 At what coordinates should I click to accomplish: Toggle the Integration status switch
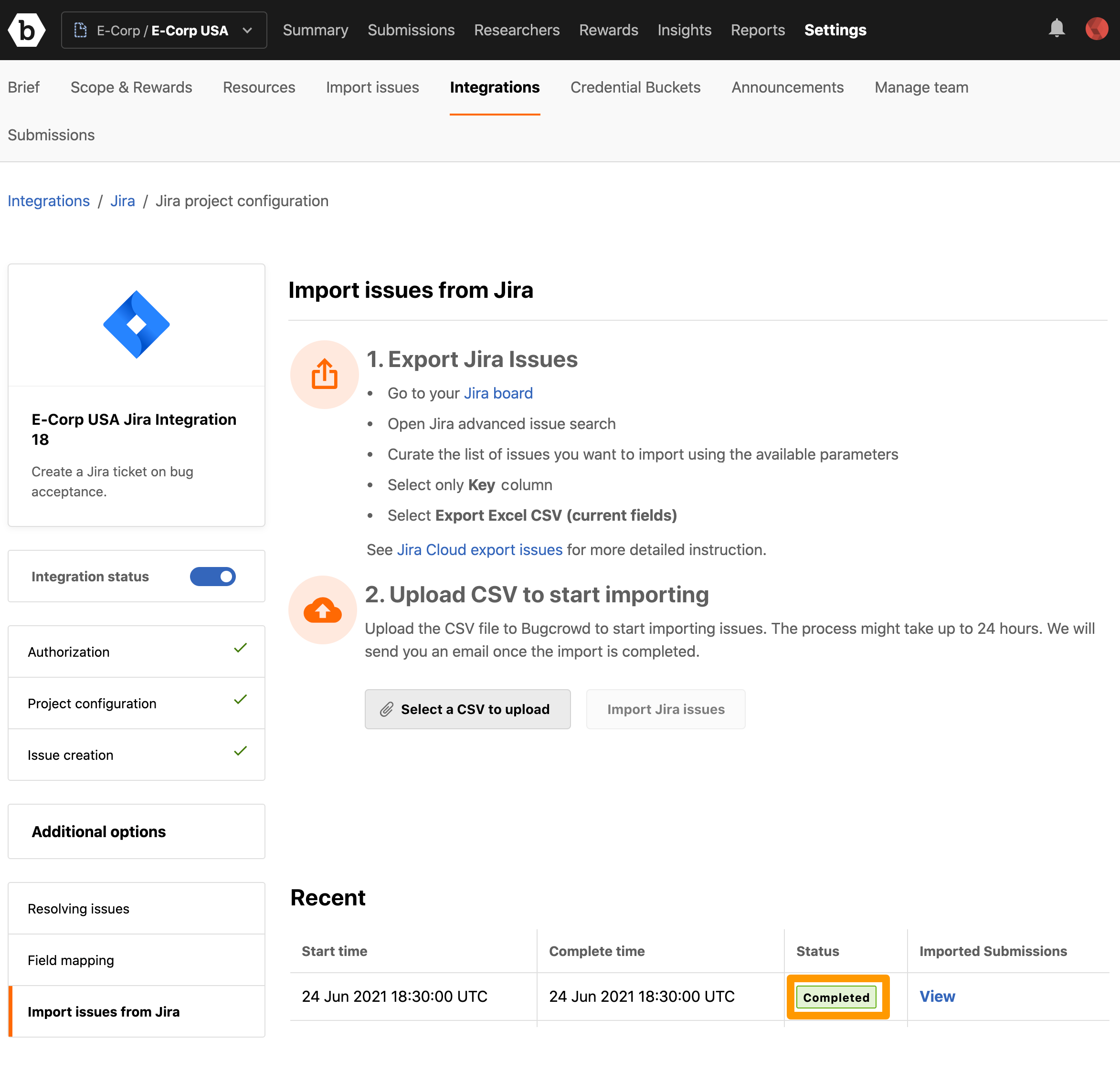click(x=213, y=577)
